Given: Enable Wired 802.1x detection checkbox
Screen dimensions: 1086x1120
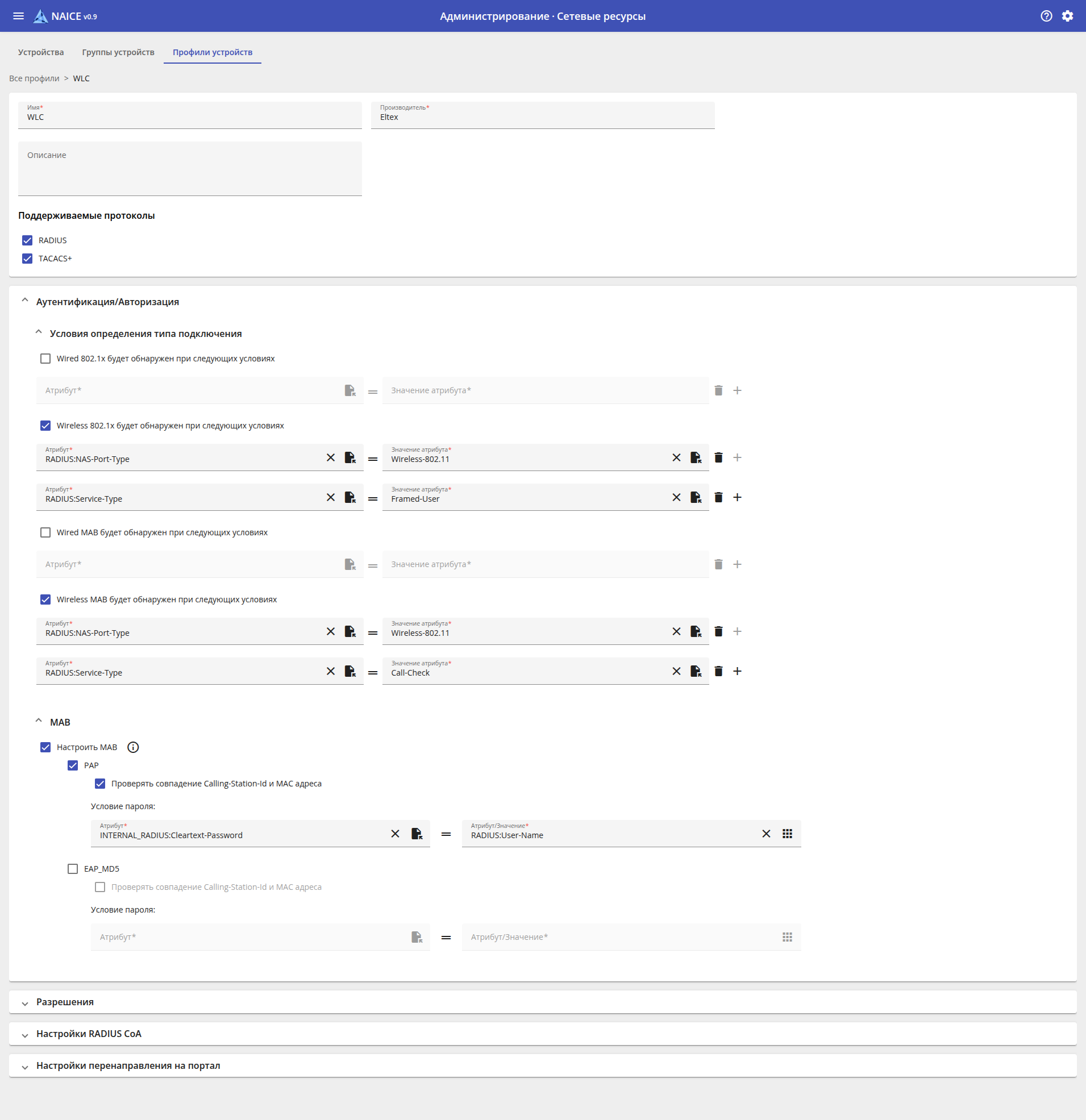Looking at the screenshot, I should (45, 359).
